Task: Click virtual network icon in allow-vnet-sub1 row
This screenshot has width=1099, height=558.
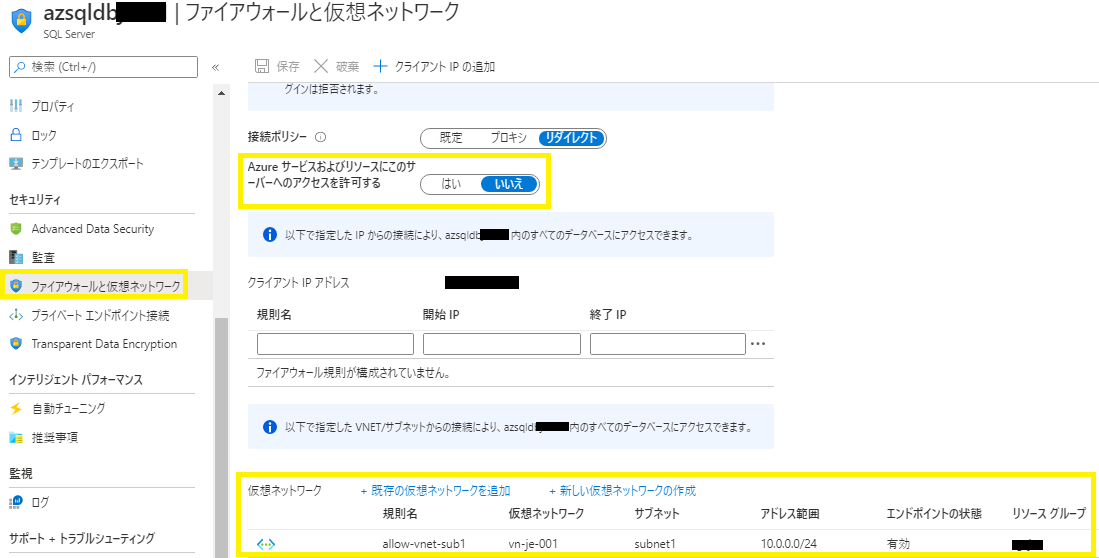Action: [266, 544]
